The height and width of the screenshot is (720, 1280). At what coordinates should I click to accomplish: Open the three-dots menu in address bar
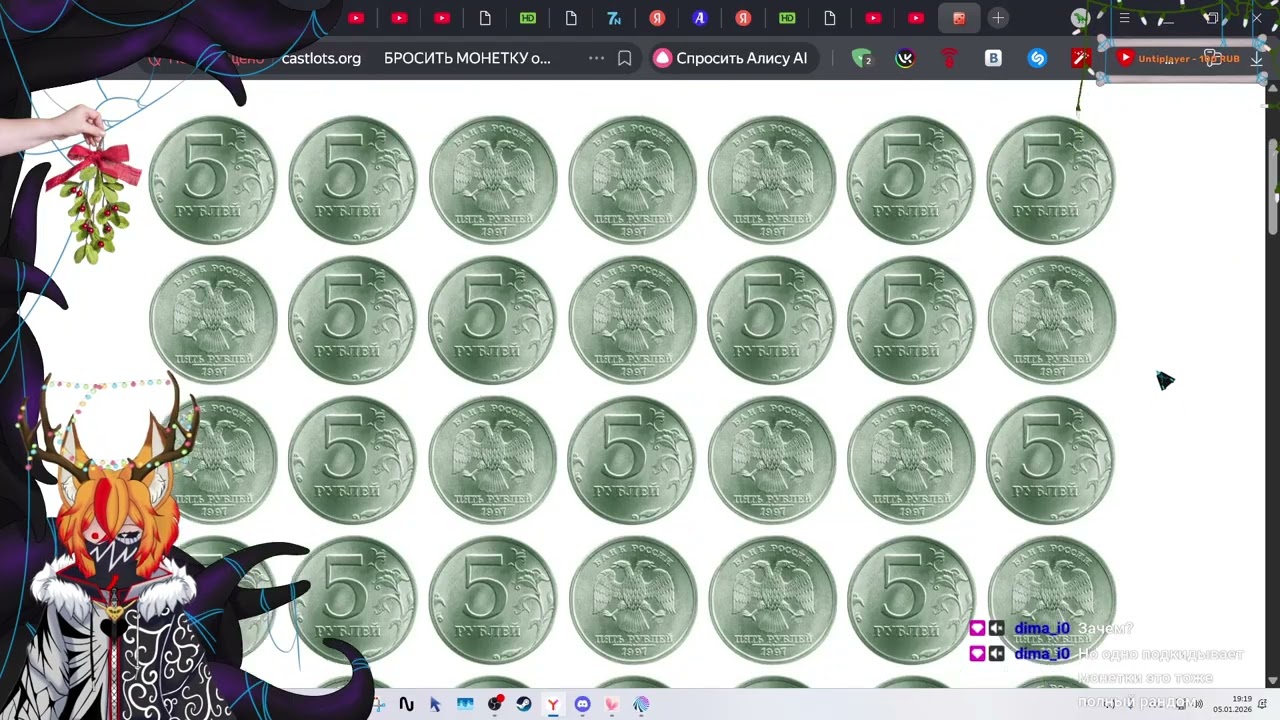point(596,58)
